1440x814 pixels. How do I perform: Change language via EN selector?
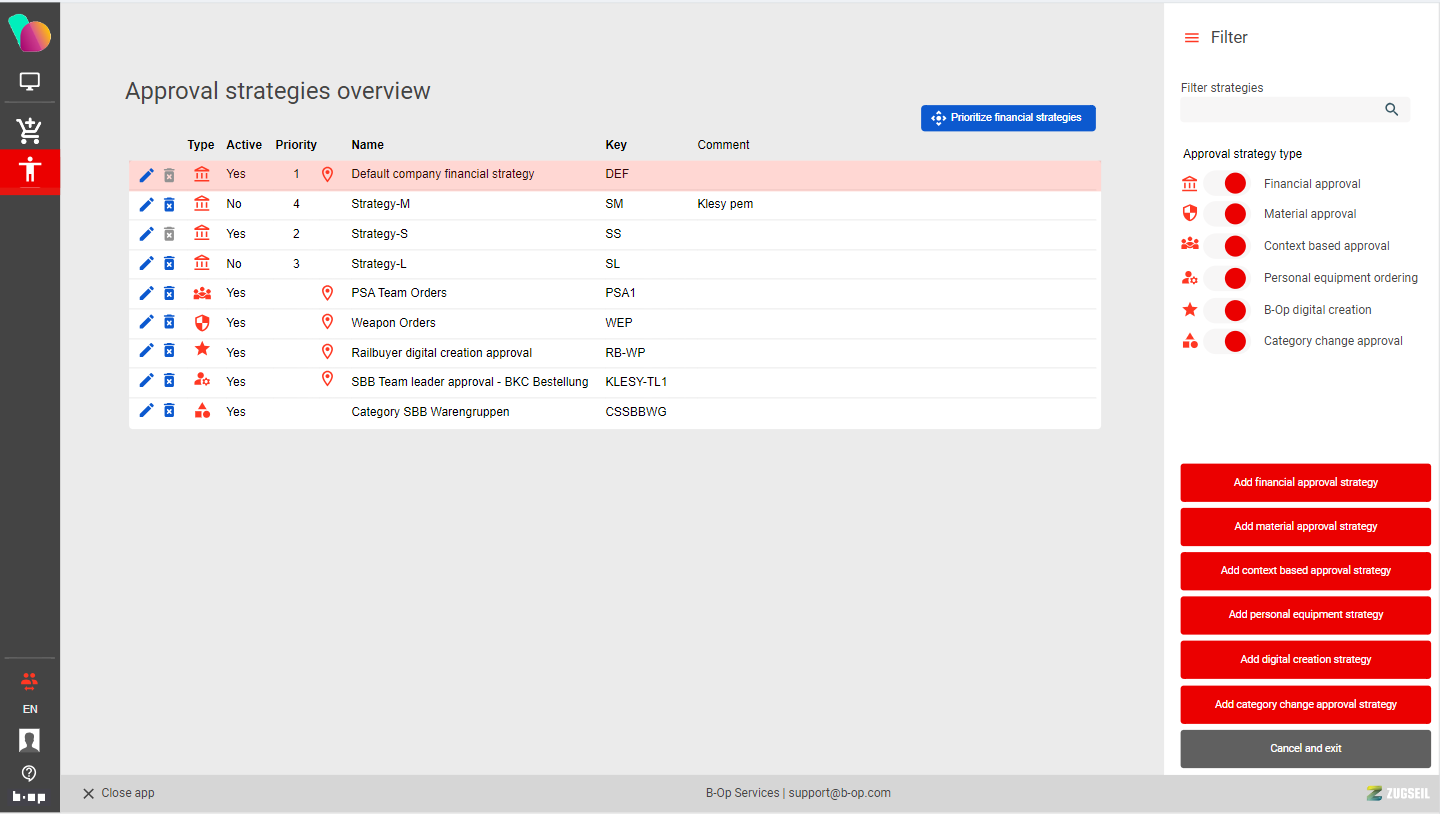click(30, 709)
